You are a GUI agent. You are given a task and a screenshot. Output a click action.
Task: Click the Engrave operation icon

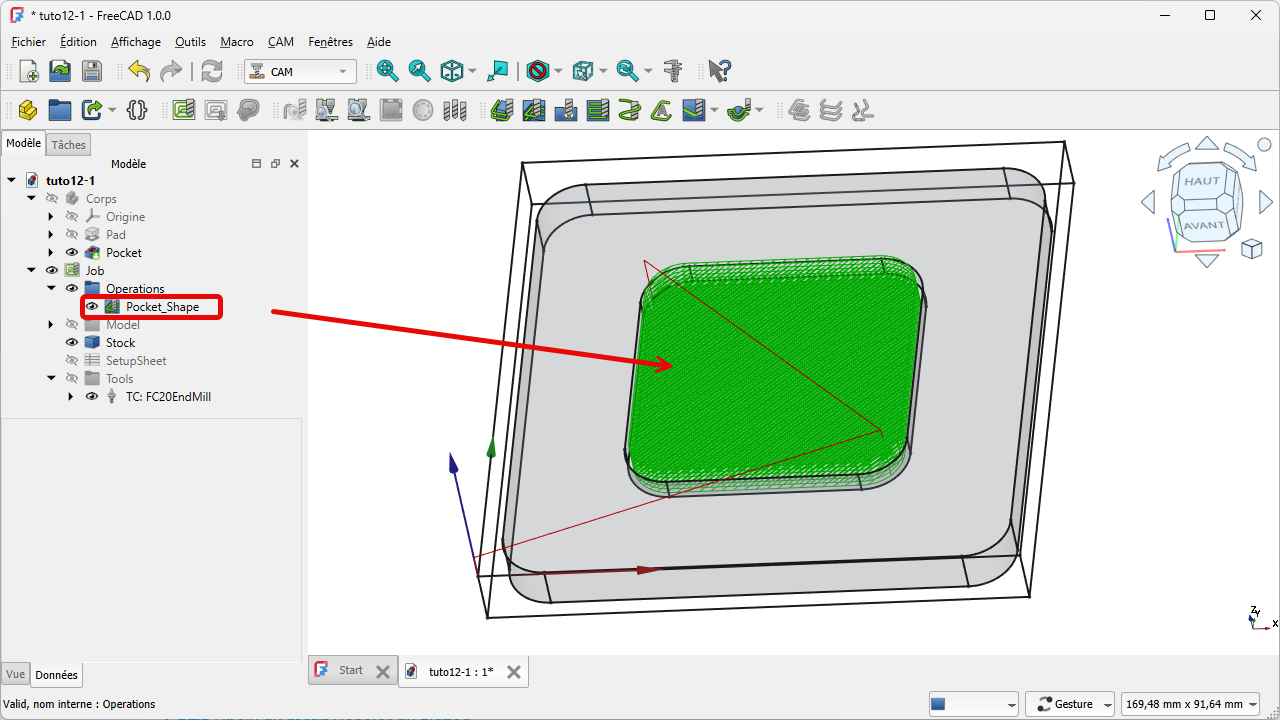(x=661, y=110)
